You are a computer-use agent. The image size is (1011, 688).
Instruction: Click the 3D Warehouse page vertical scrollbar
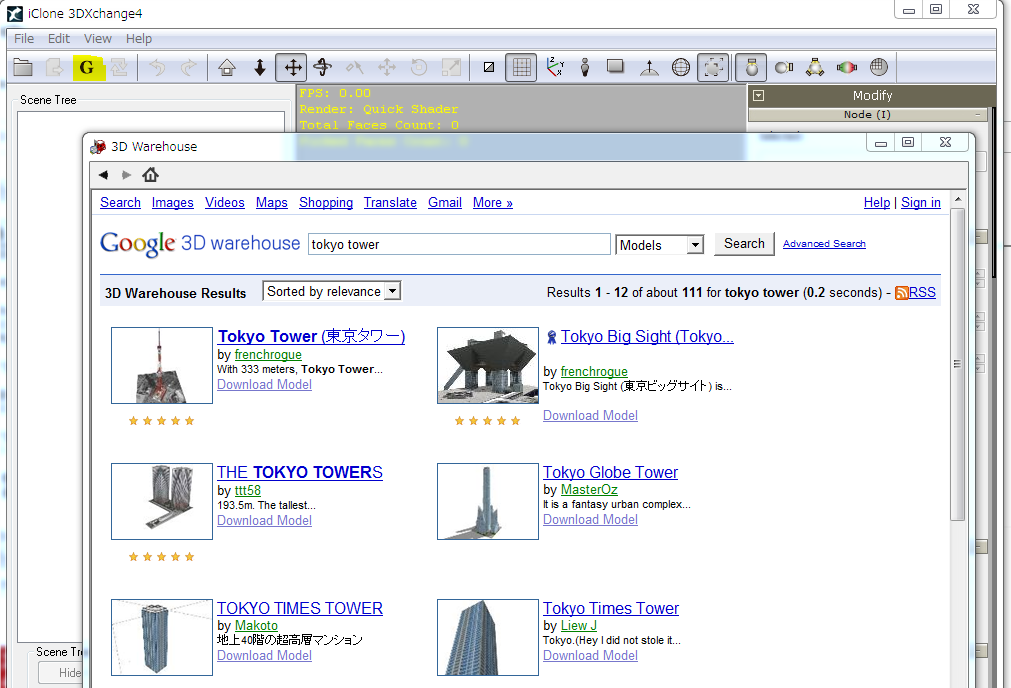(957, 363)
